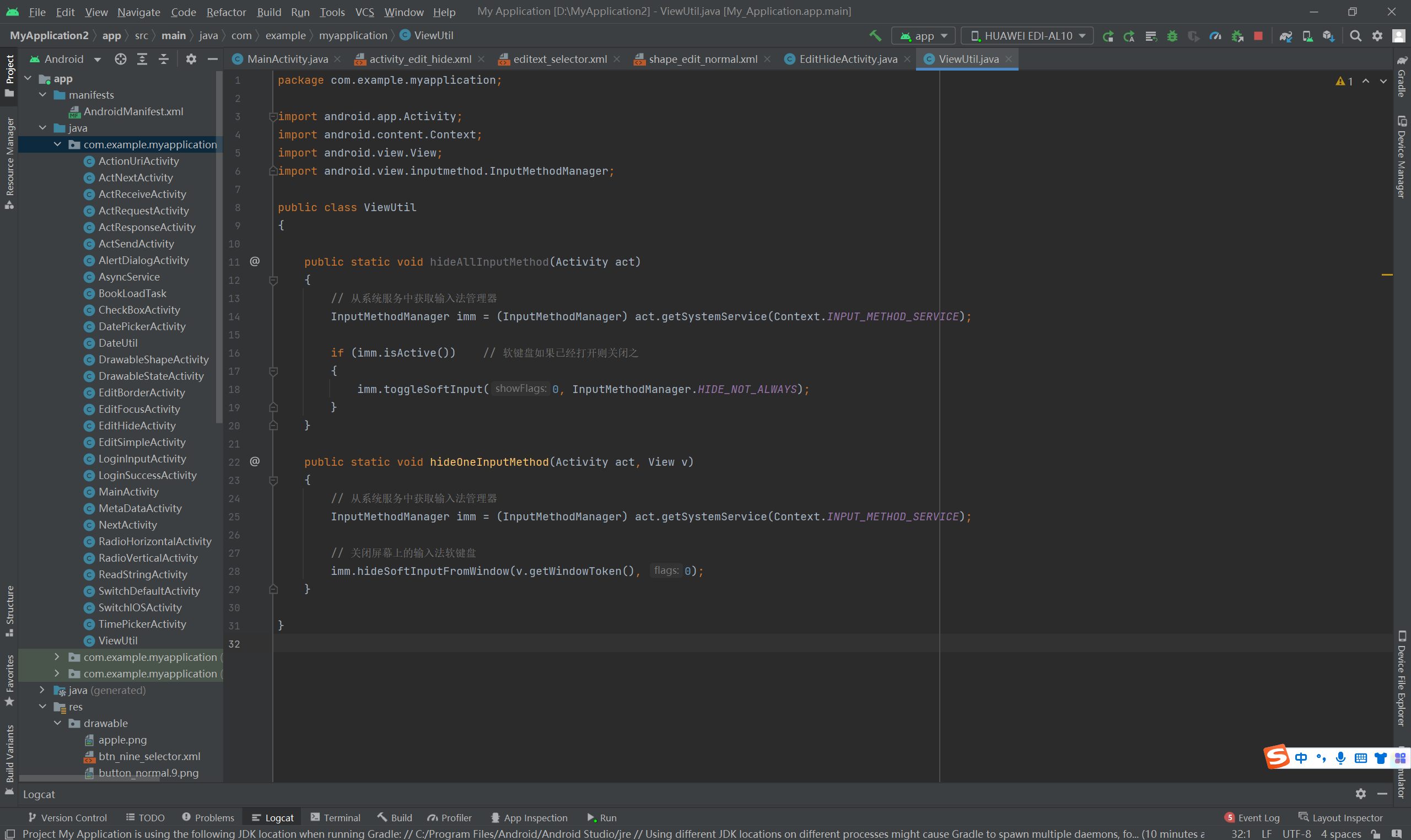Click the Make Project hammer icon
Screen dimensions: 1411x840
pos(875,36)
